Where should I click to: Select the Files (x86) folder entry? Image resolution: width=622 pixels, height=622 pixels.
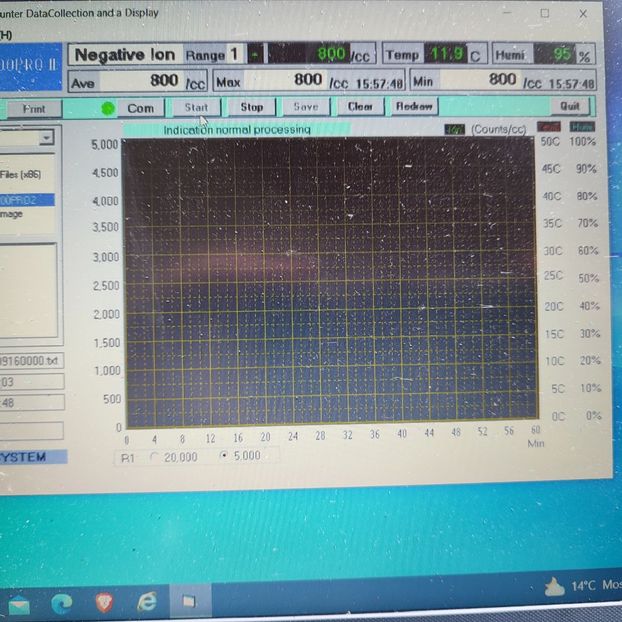27,175
